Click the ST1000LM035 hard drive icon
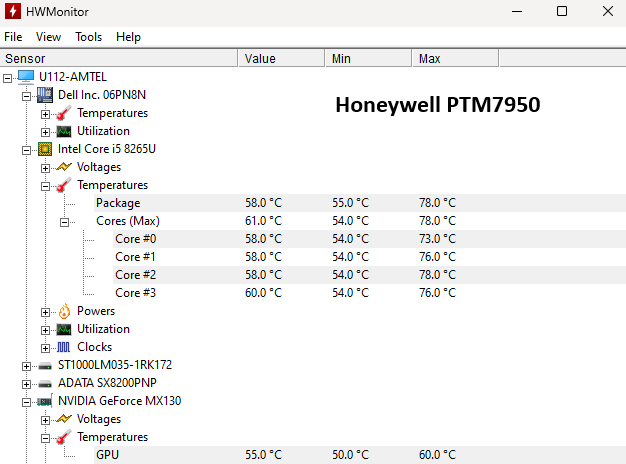The height and width of the screenshot is (464, 626). pyautogui.click(x=45, y=365)
